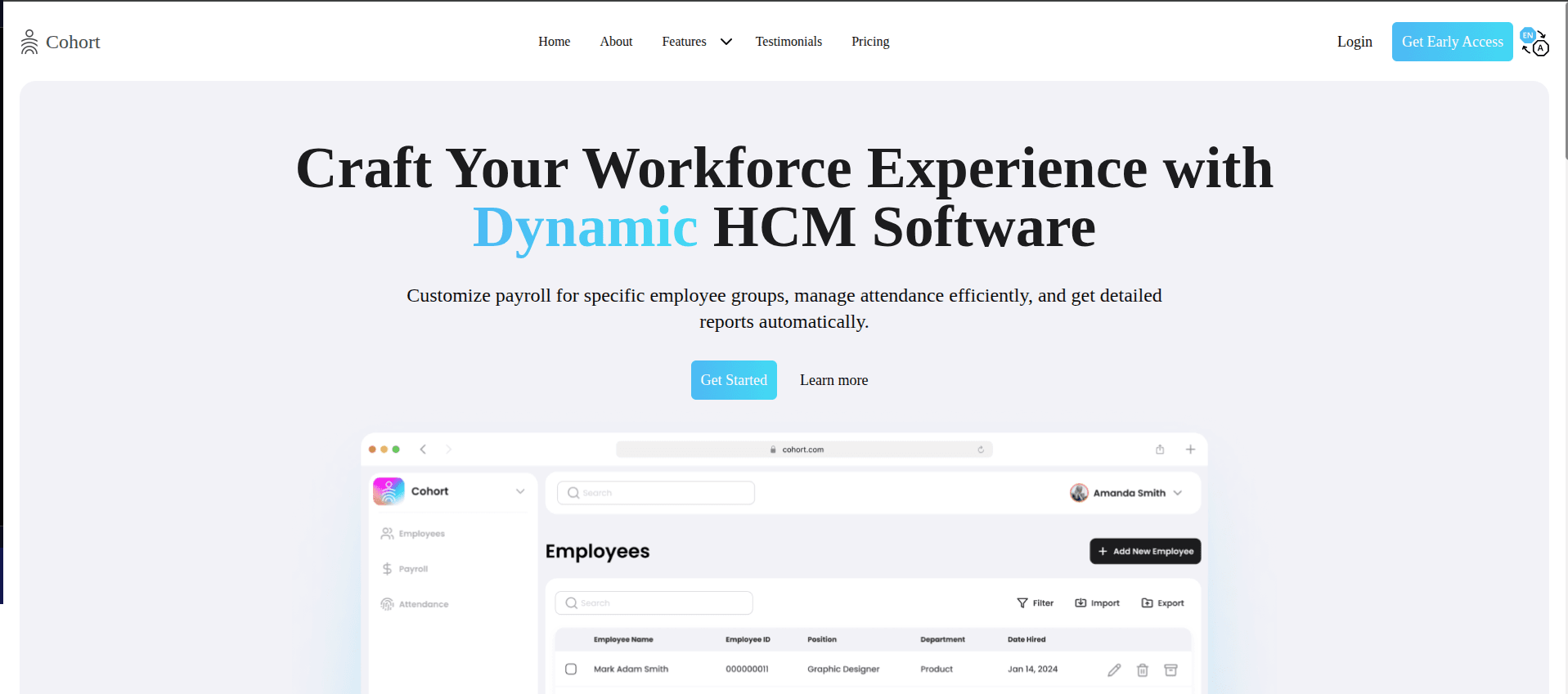Click the Filter funnel icon
The width and height of the screenshot is (1568, 694).
(x=1022, y=603)
